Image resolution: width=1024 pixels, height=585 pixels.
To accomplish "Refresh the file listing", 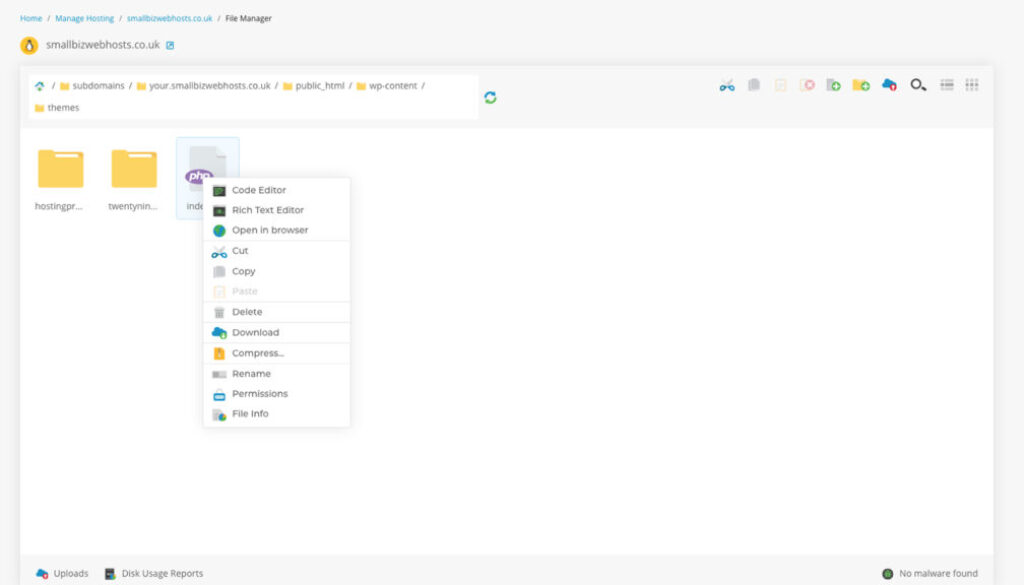I will 490,97.
